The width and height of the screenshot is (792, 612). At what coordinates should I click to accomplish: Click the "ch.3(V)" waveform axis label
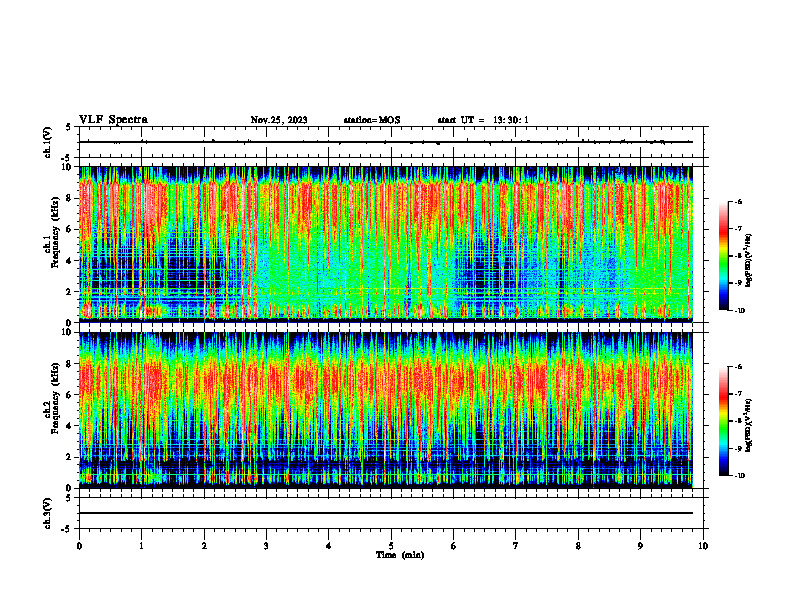(48, 513)
